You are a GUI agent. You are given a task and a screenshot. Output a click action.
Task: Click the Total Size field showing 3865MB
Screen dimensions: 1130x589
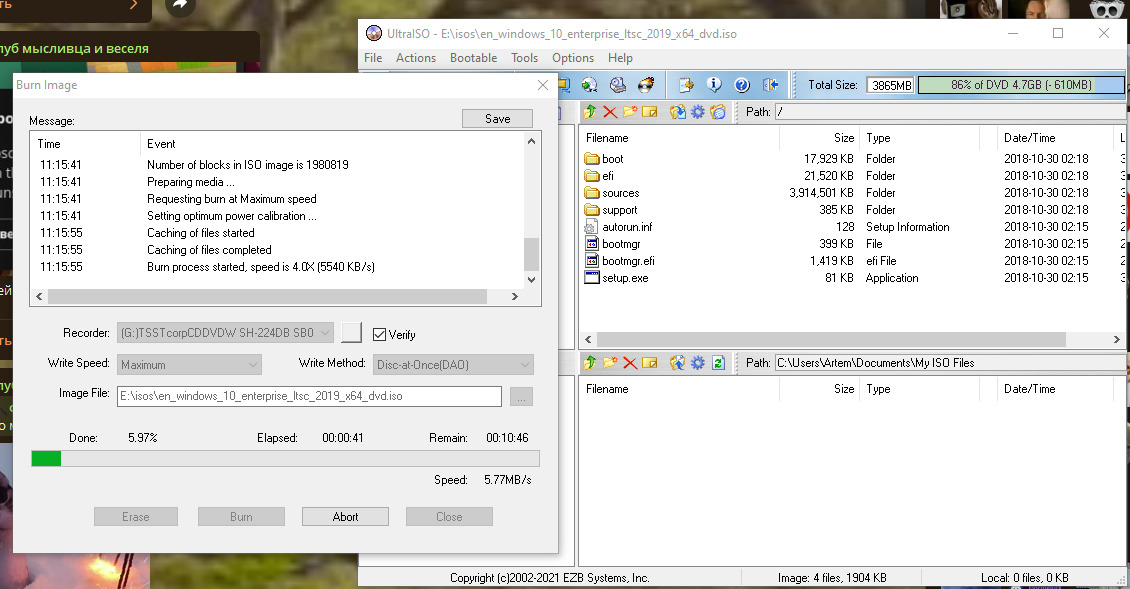click(891, 85)
